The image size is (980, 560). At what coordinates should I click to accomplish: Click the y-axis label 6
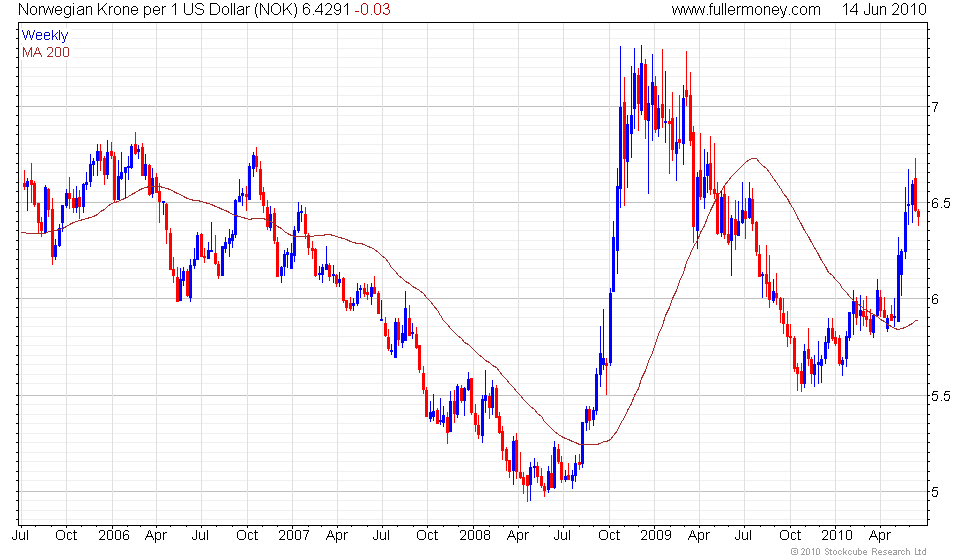(935, 299)
